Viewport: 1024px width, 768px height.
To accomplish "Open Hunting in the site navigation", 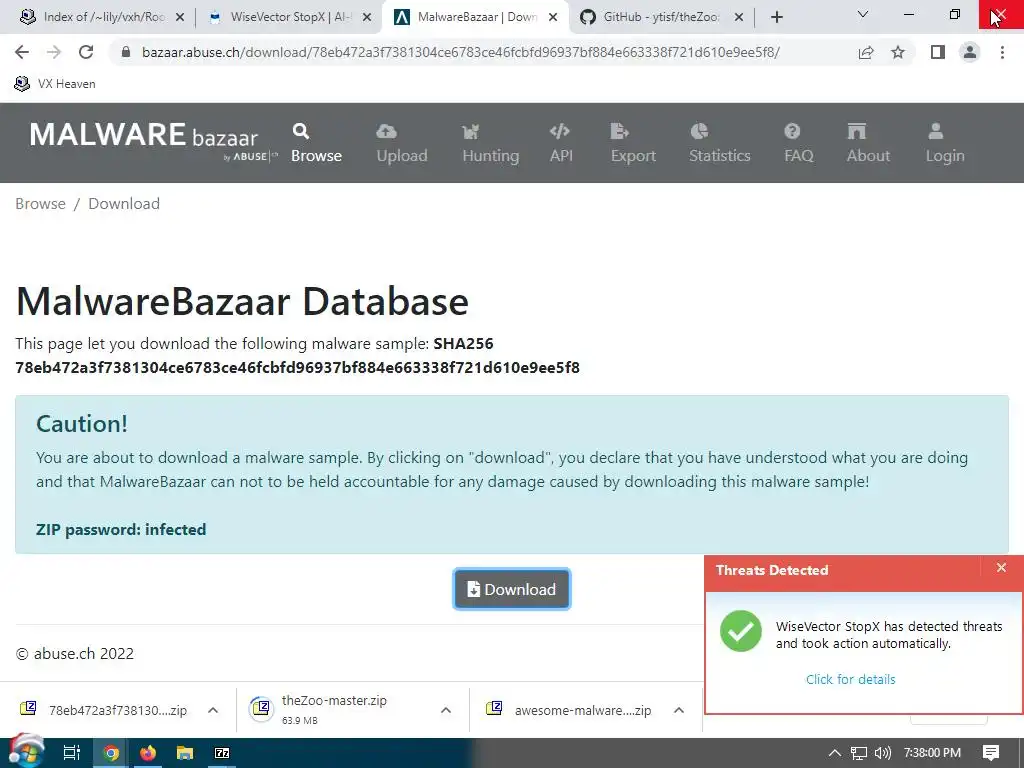I will (x=490, y=143).
